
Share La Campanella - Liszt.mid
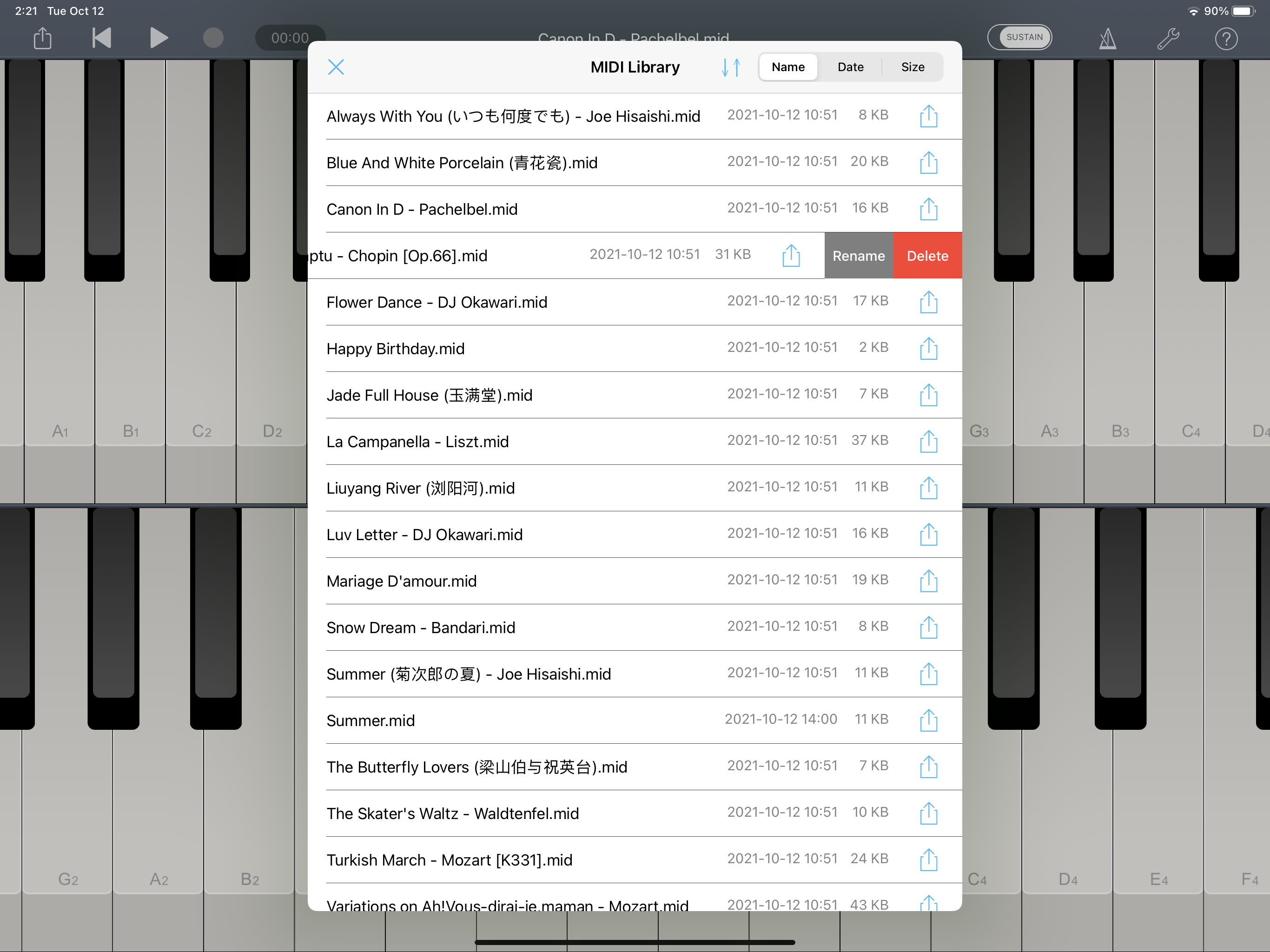click(x=928, y=442)
